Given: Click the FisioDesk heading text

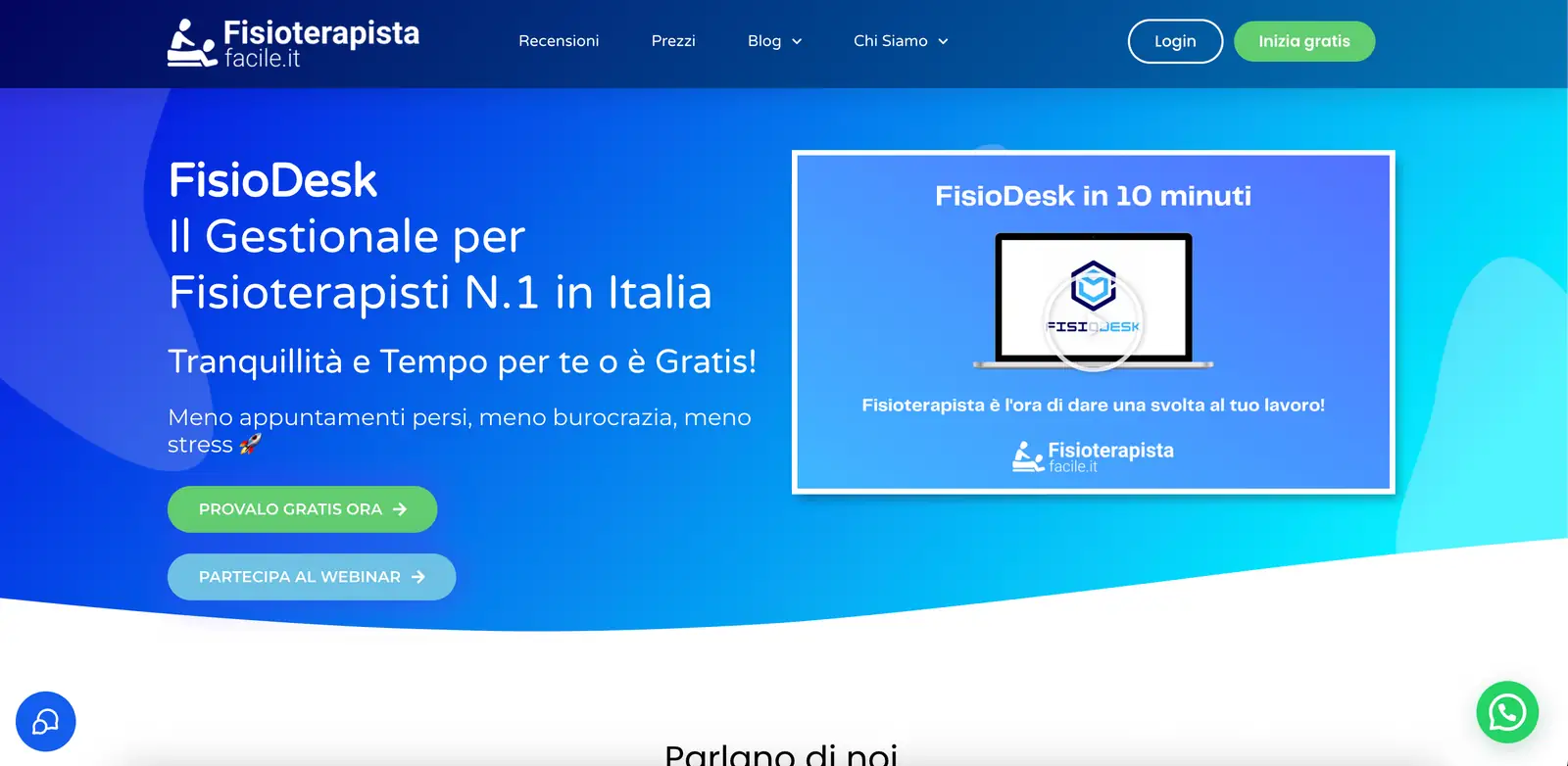Looking at the screenshot, I should click(272, 180).
